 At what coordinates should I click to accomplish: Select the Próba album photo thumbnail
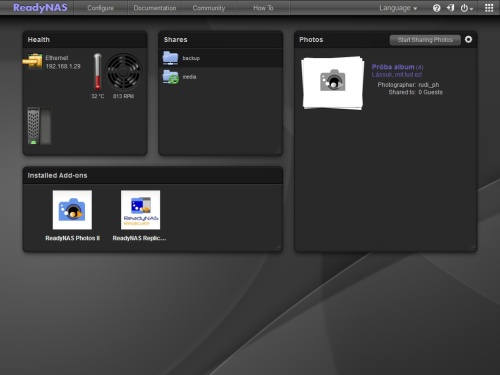click(x=332, y=83)
